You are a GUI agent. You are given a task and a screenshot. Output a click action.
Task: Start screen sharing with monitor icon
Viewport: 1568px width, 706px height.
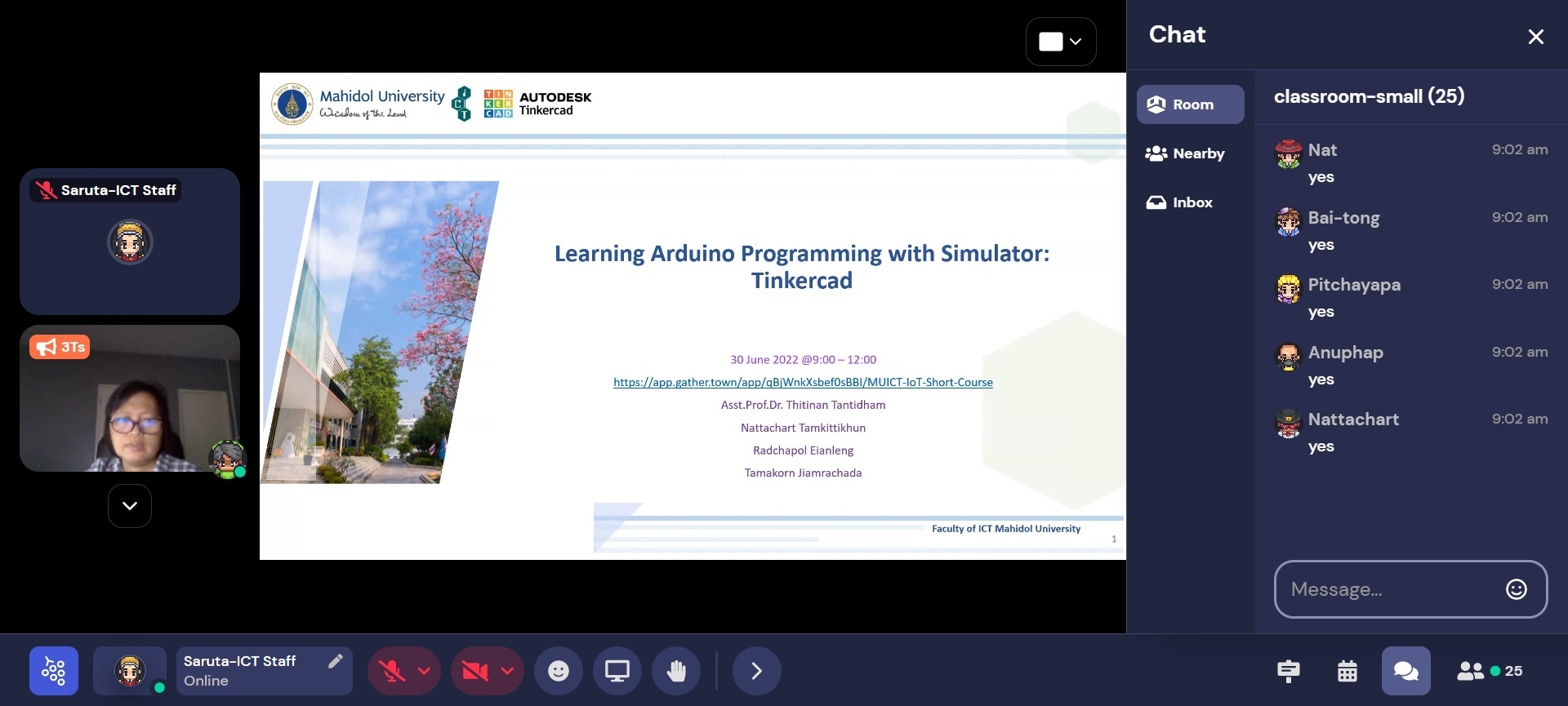[617, 671]
